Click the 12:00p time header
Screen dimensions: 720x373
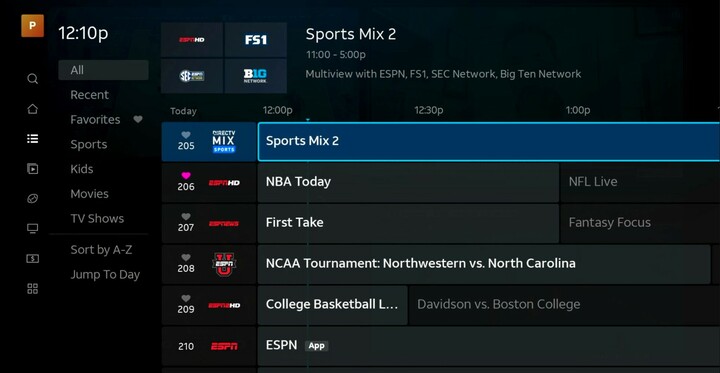pos(277,111)
